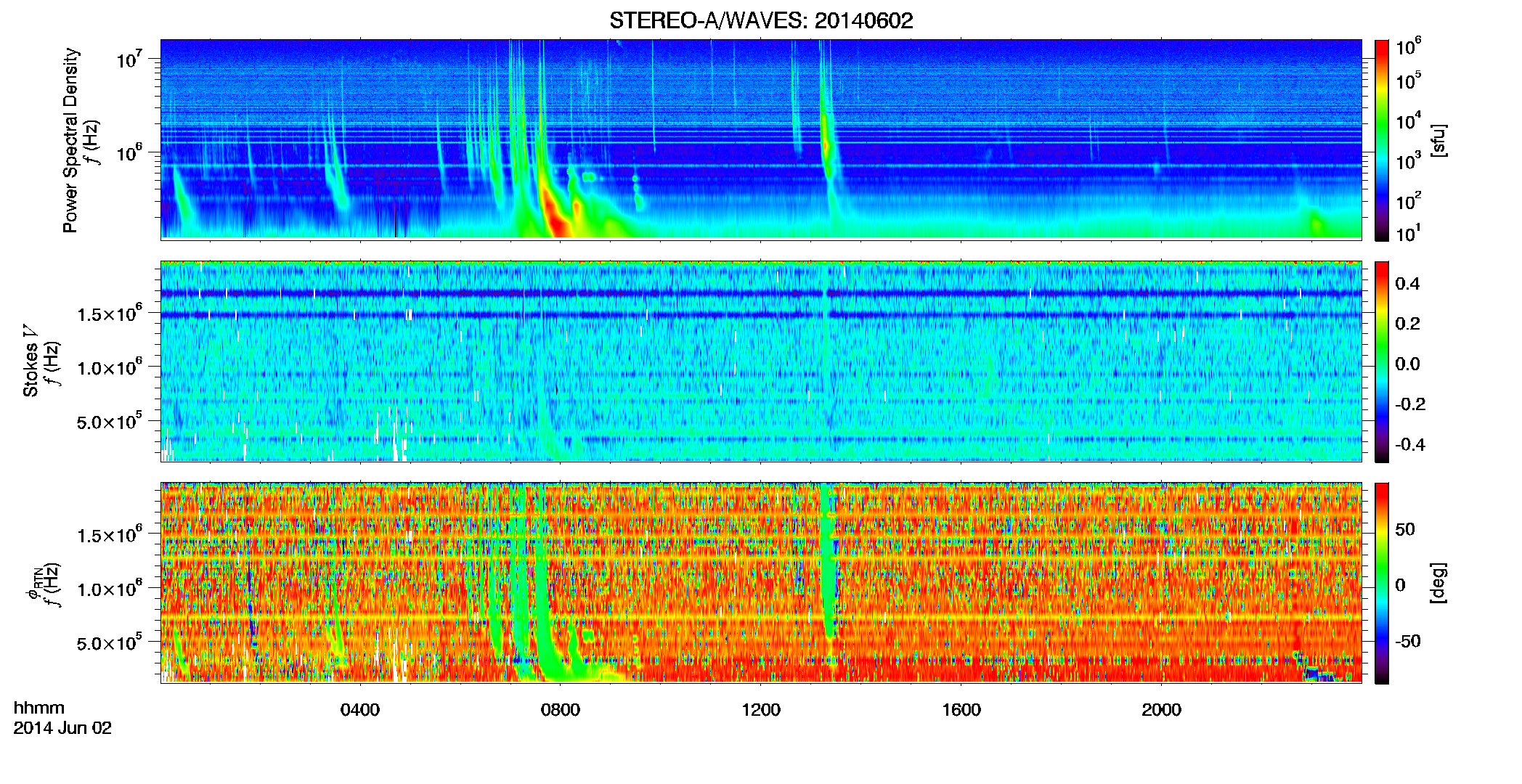Click the "0" label on the degree color bar
1522x784 pixels.
1400,585
